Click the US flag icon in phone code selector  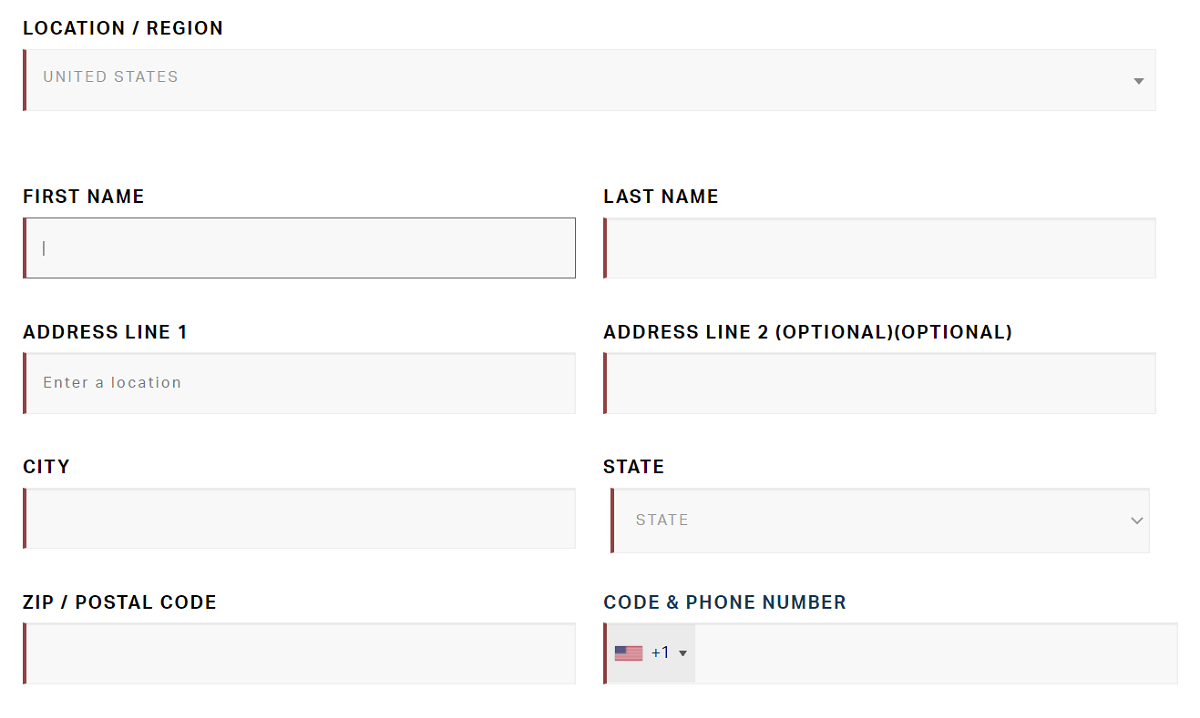628,652
